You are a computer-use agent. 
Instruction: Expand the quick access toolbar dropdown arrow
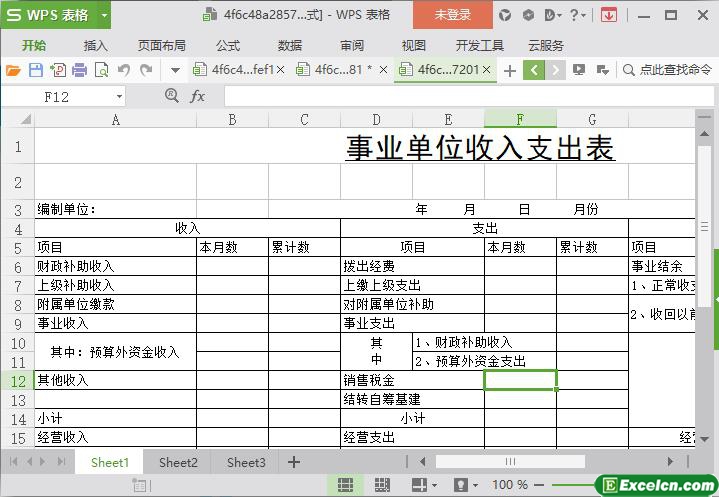tap(175, 70)
